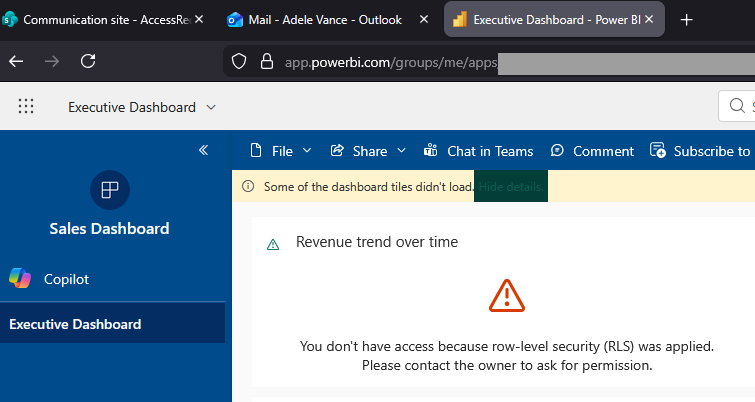Expand the Executive Dashboard title dropdown
This screenshot has width=755, height=402.
point(211,107)
